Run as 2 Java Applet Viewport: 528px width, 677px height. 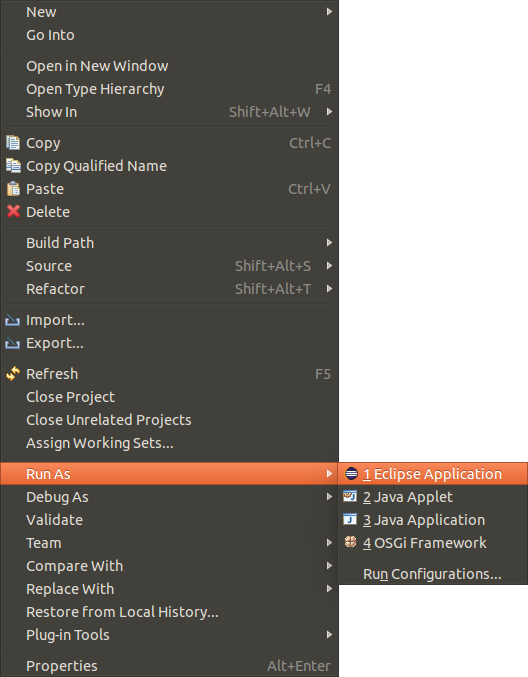pos(433,497)
